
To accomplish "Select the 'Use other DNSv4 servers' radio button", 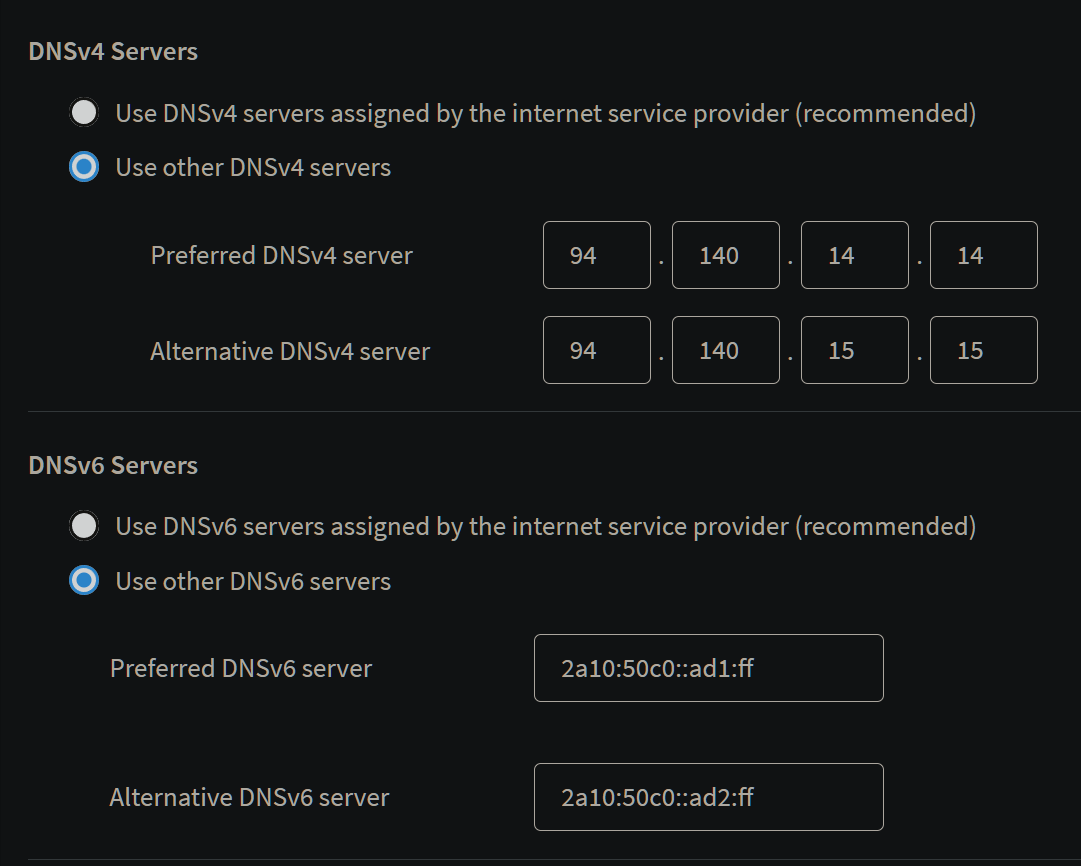I will coord(84,167).
